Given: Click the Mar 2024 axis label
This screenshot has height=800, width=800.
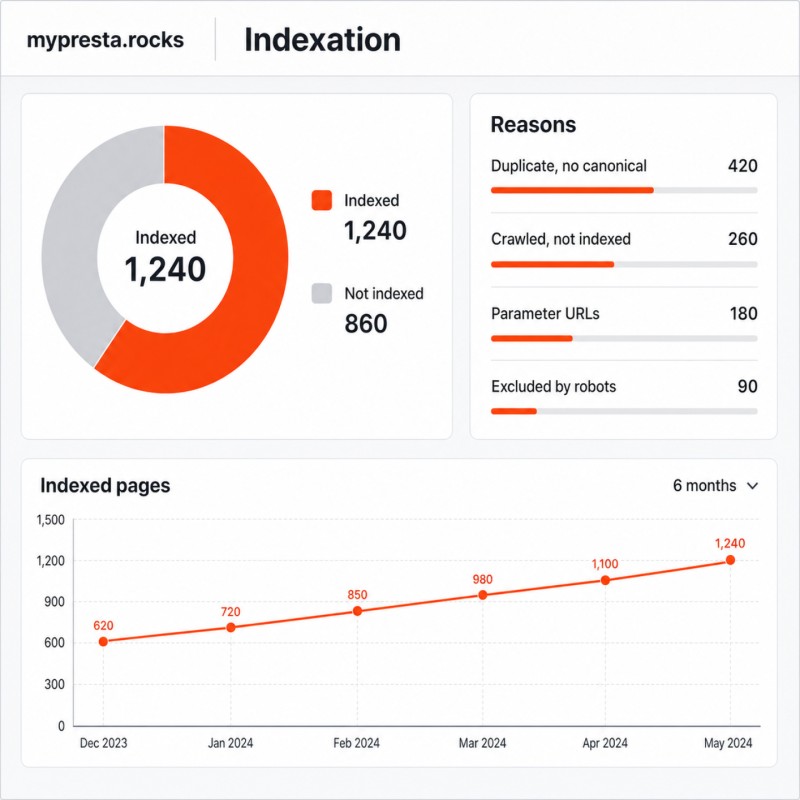Looking at the screenshot, I should point(482,743).
